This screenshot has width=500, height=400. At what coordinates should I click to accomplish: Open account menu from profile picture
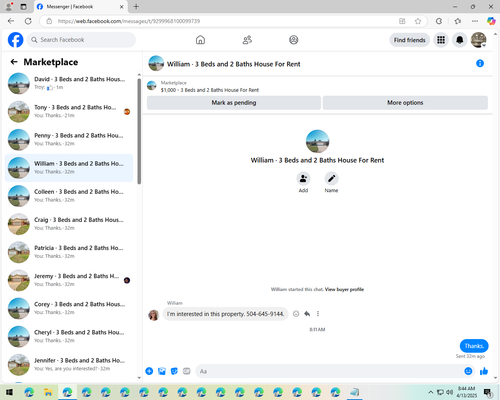tap(479, 40)
